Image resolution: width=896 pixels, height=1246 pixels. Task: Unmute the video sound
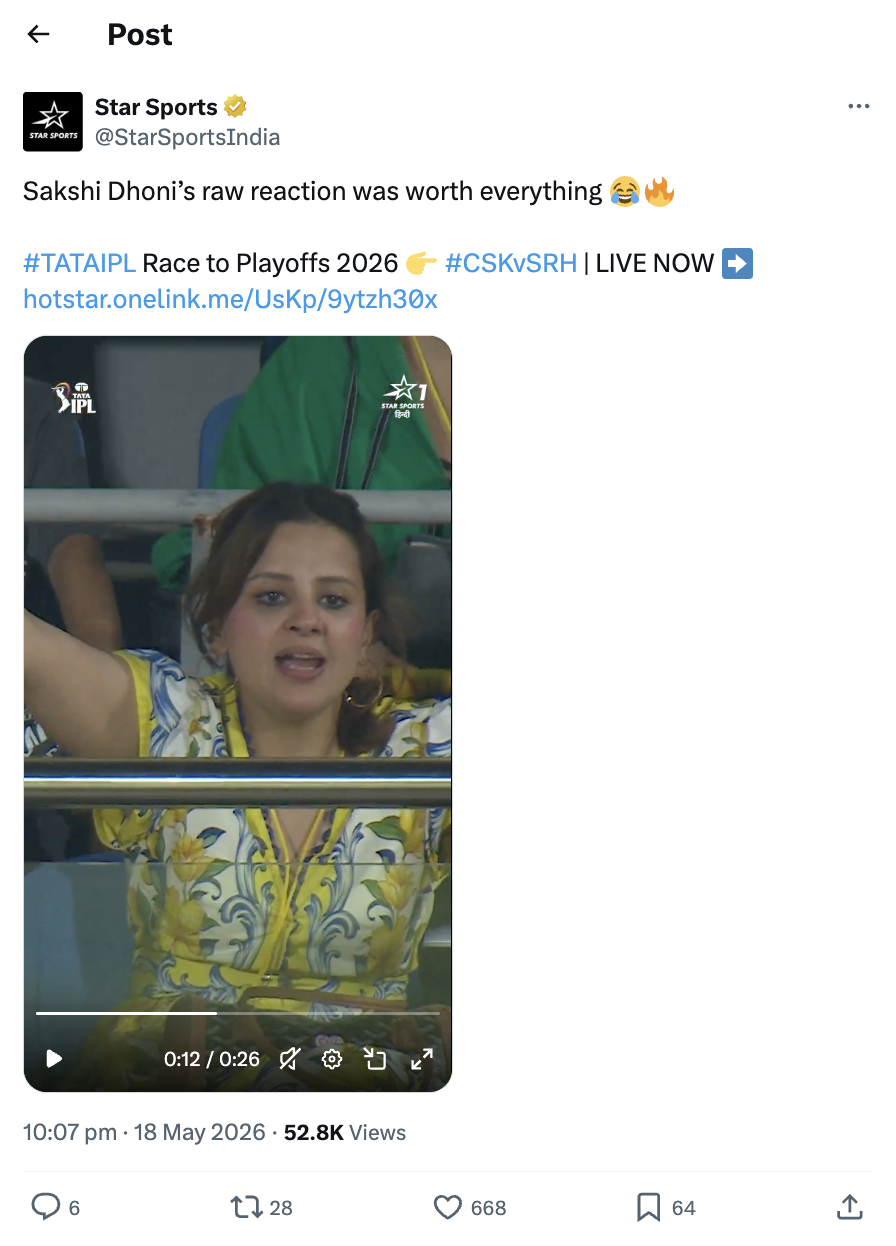(290, 1058)
